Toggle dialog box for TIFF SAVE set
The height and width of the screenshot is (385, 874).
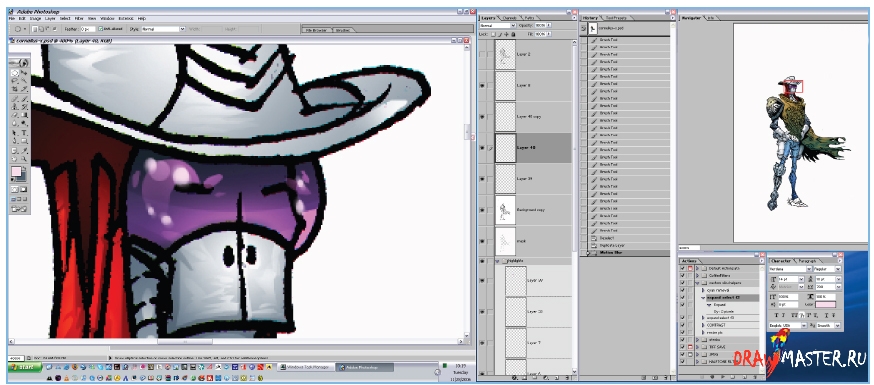pos(690,347)
